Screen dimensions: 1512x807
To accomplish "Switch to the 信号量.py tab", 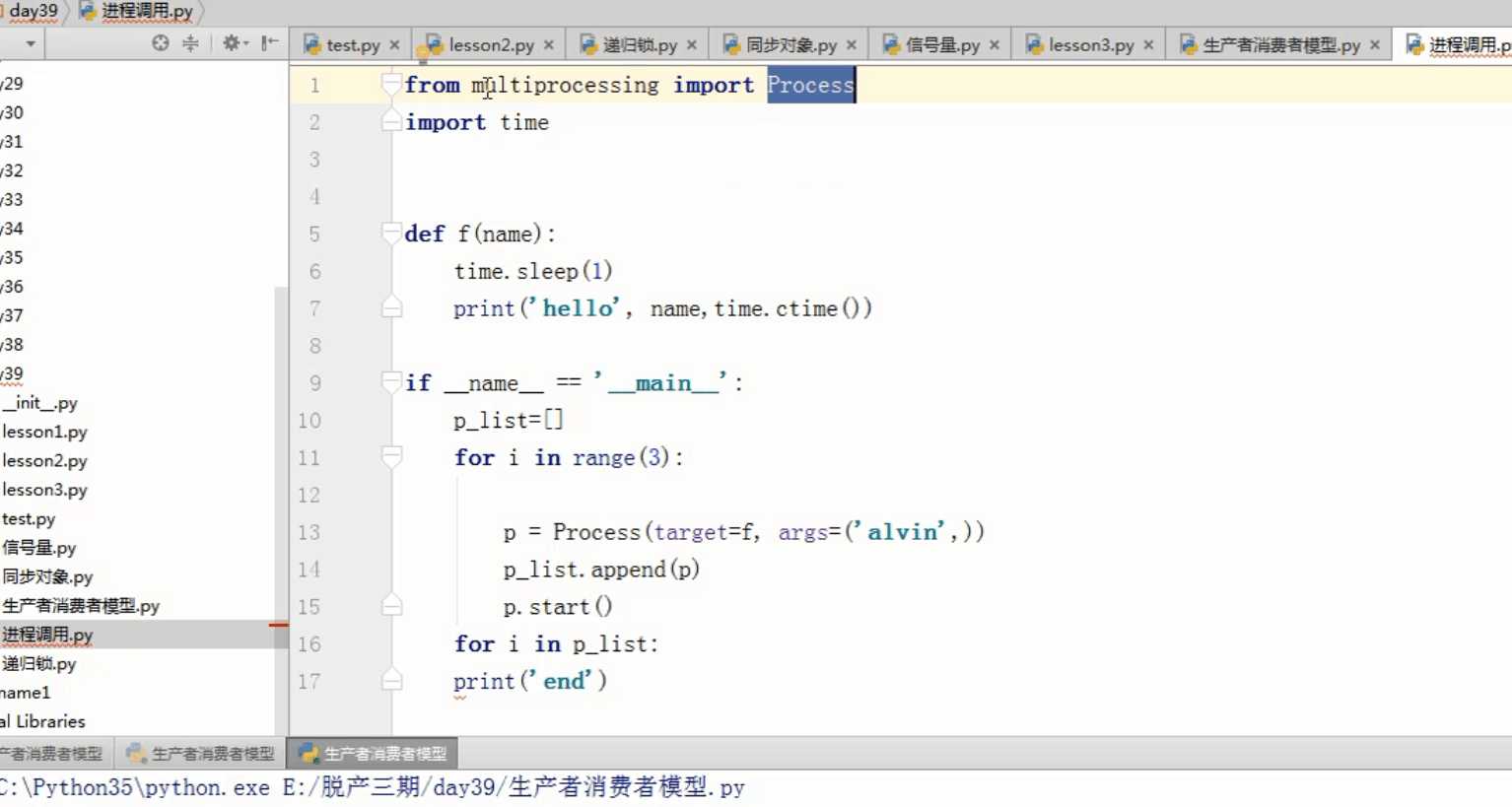I will (x=942, y=45).
